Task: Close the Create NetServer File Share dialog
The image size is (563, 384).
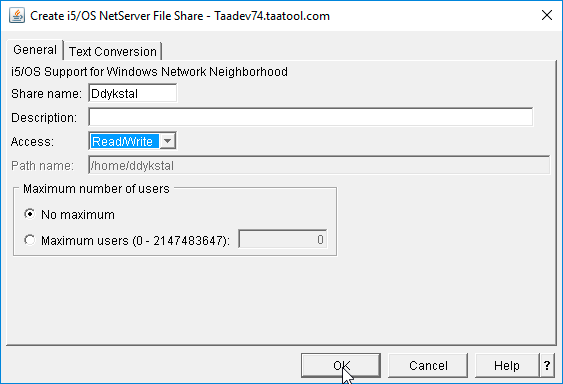Action: (546, 15)
